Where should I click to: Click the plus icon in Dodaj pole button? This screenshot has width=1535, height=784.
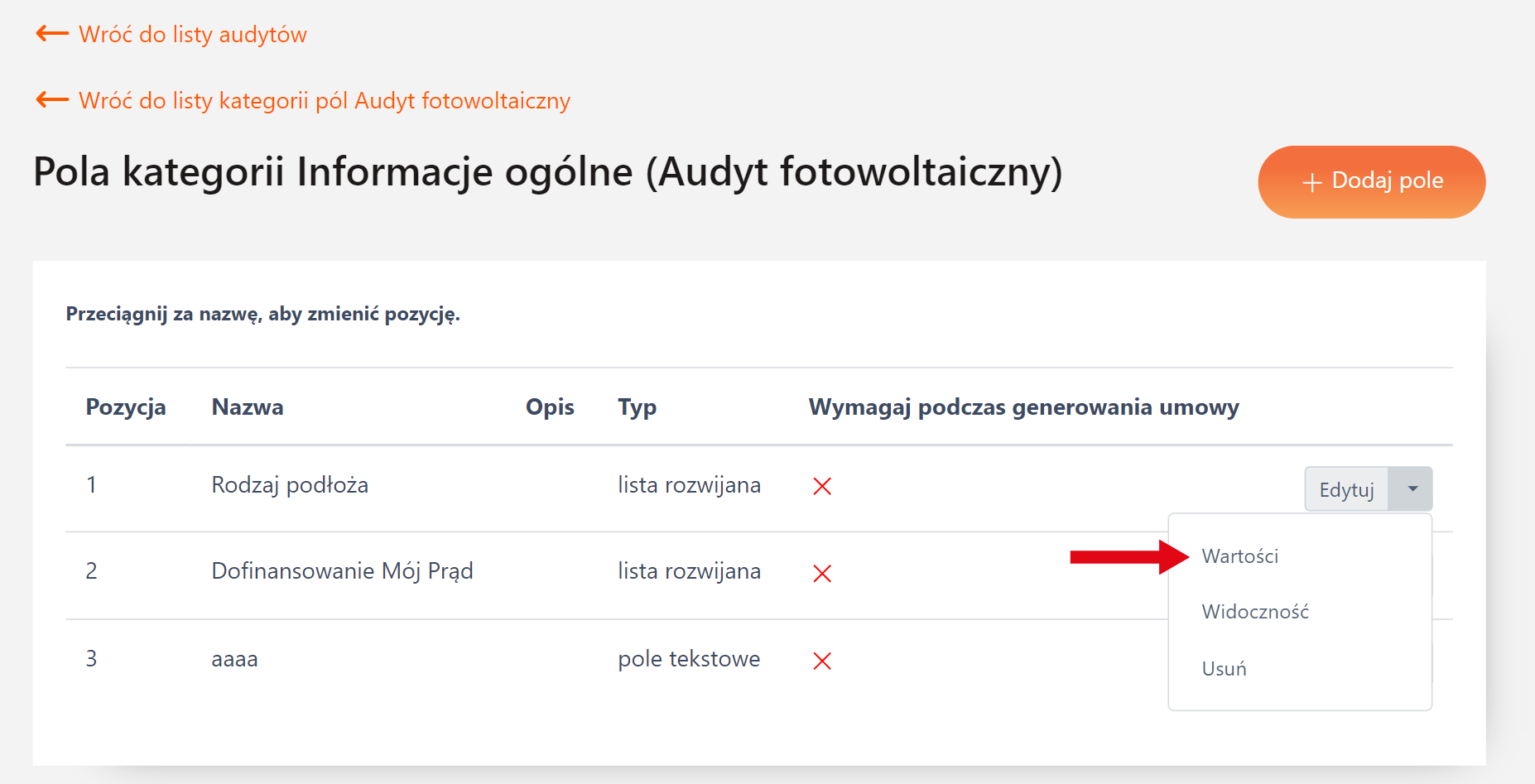1311,183
